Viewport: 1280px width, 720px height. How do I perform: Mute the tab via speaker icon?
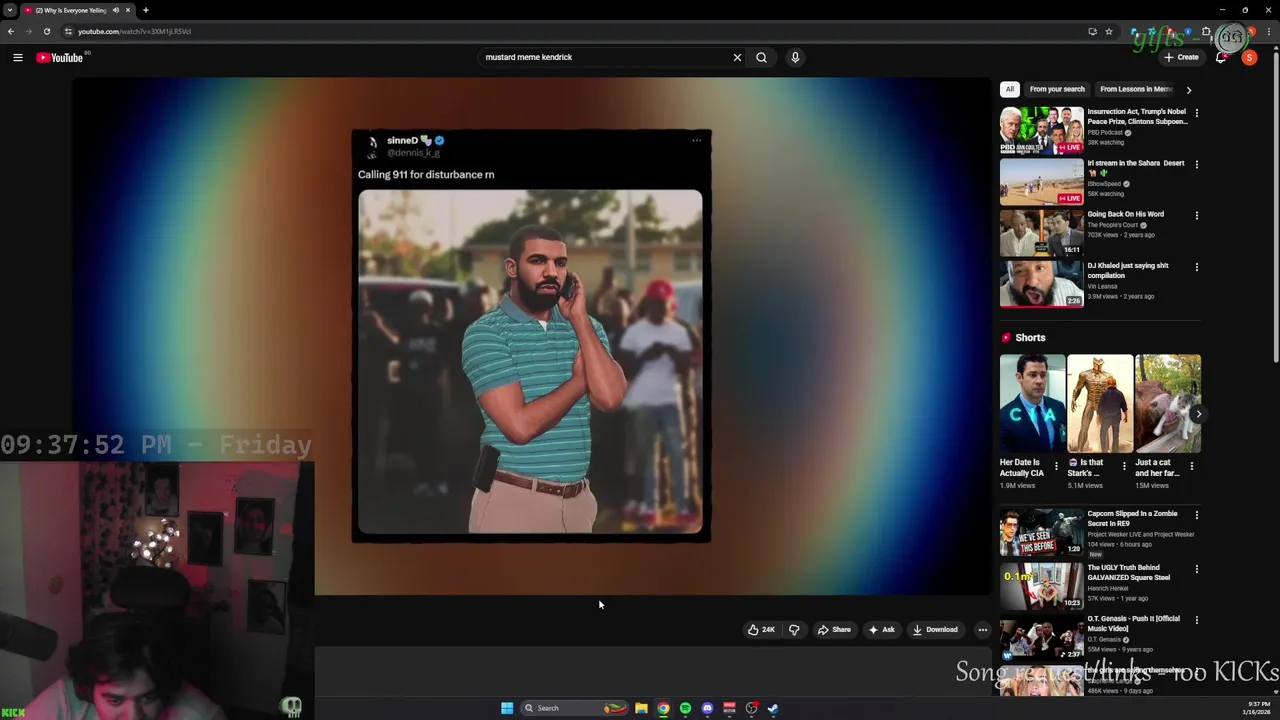pyautogui.click(x=115, y=10)
